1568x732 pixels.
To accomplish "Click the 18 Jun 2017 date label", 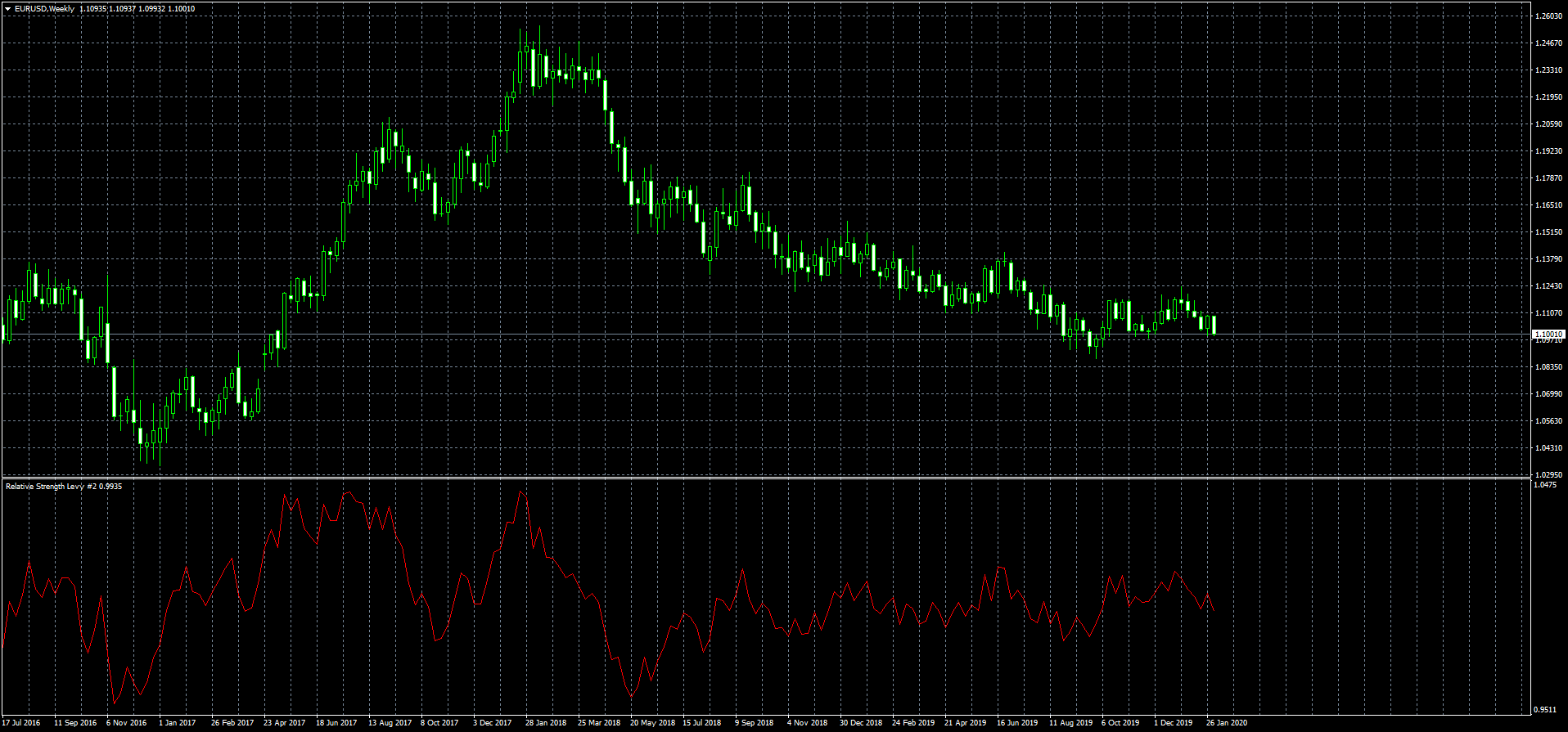I will coord(336,723).
